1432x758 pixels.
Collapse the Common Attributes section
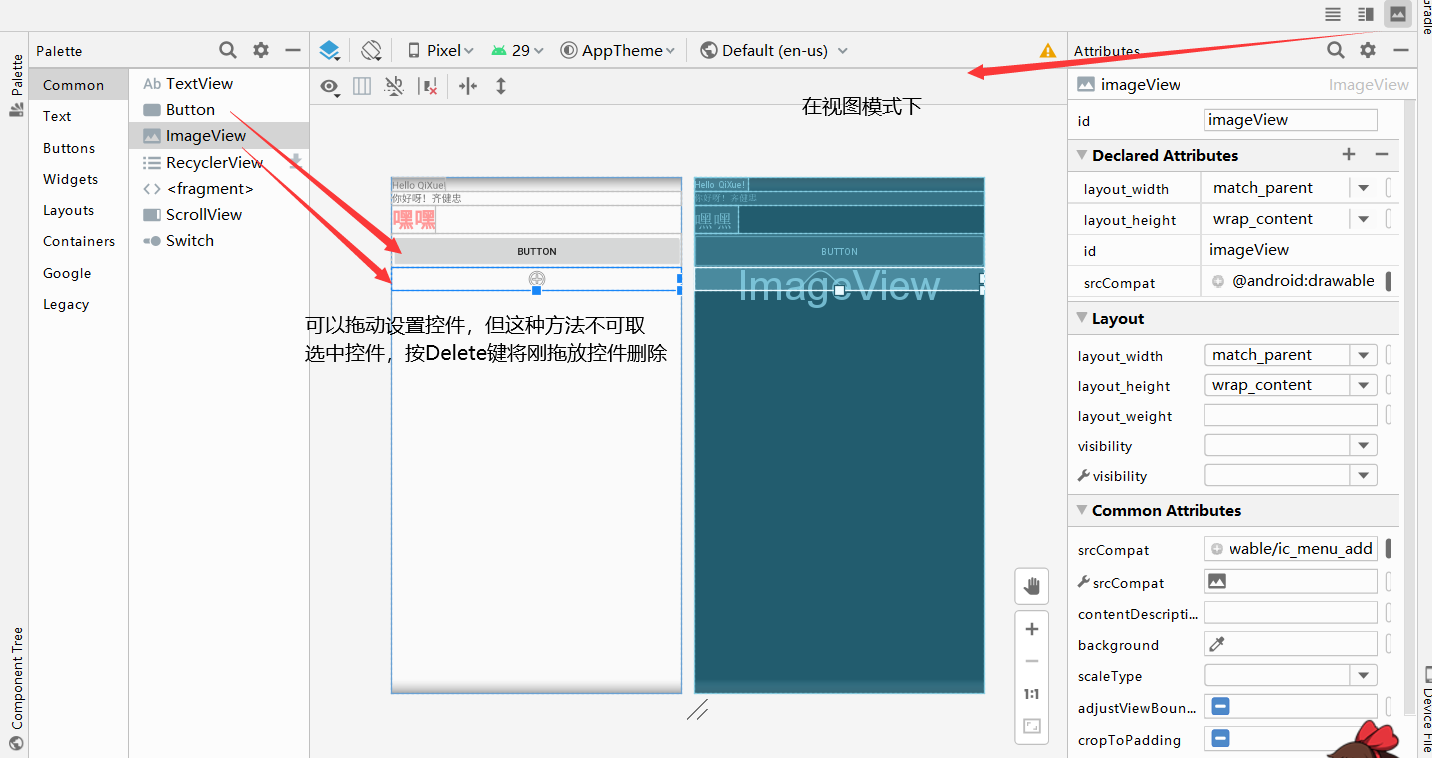[x=1081, y=510]
